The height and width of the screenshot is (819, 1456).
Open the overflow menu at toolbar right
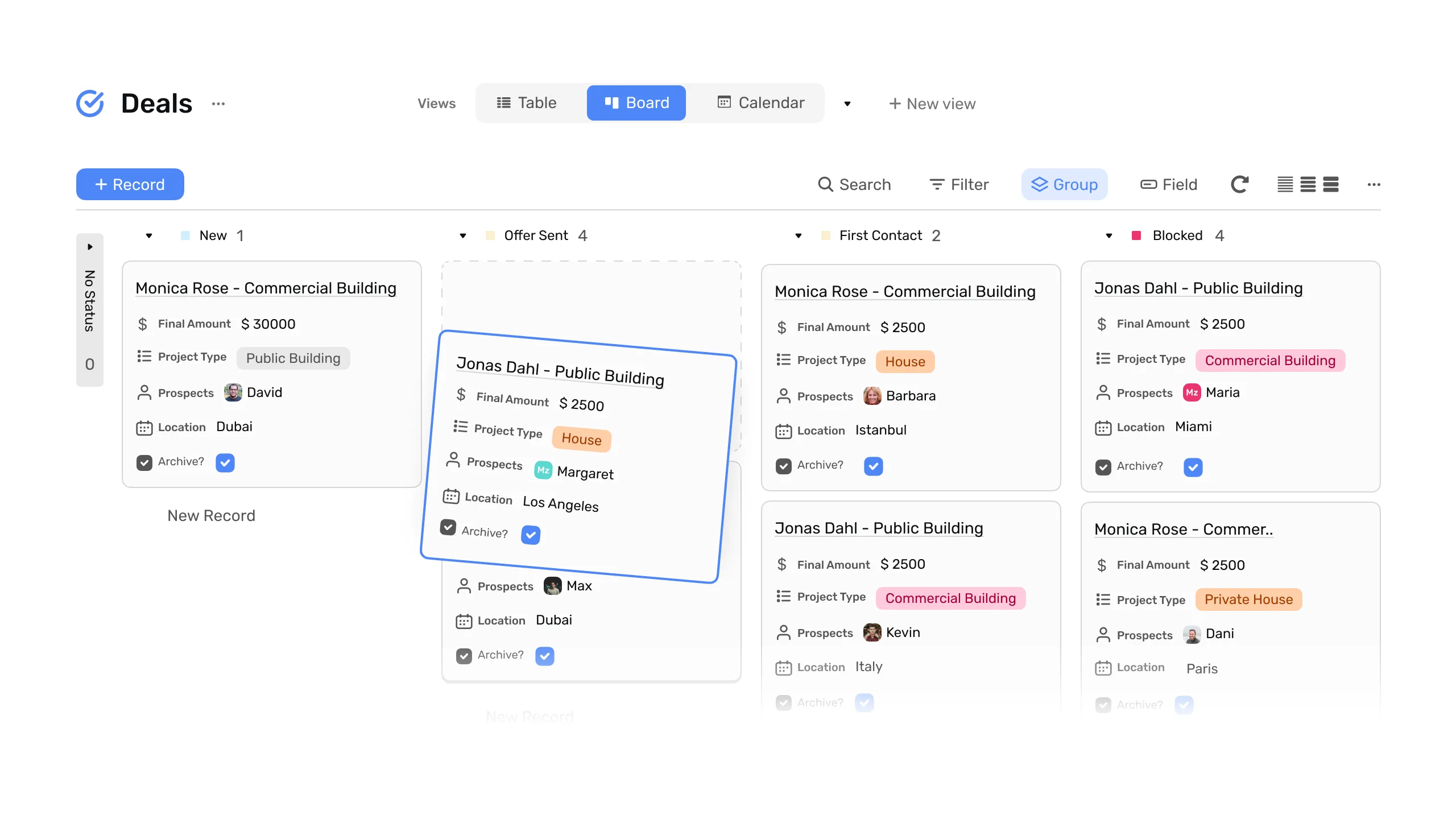pyautogui.click(x=1375, y=184)
